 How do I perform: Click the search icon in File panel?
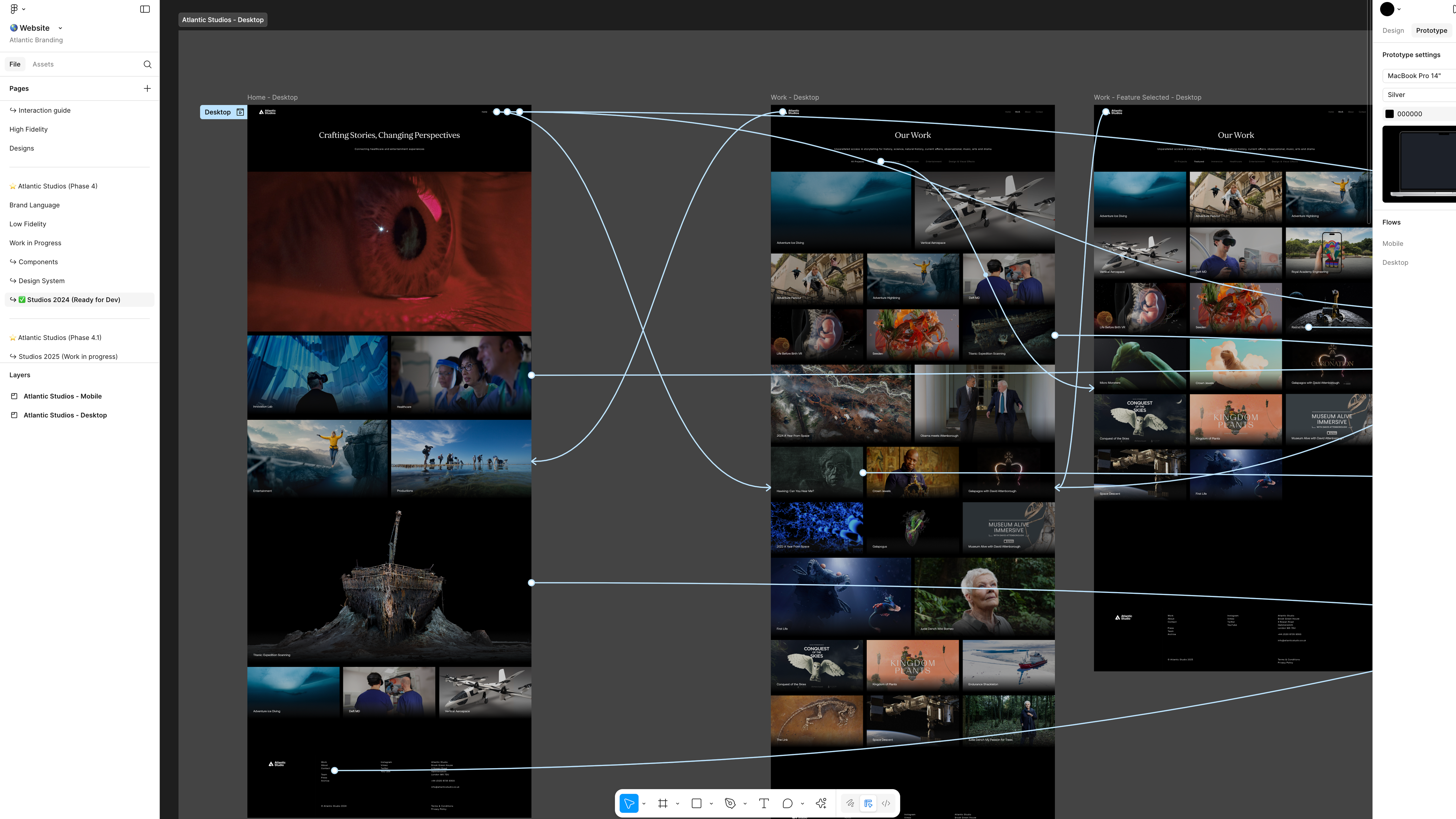pyautogui.click(x=148, y=65)
